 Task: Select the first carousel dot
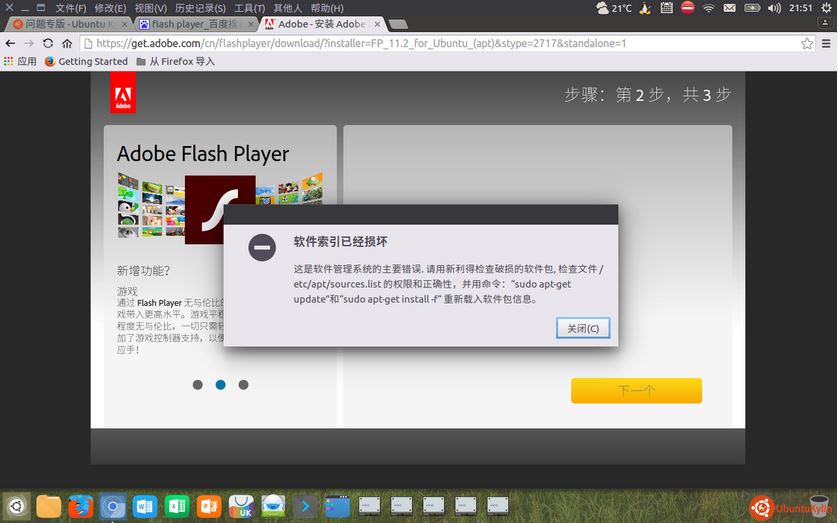click(197, 385)
